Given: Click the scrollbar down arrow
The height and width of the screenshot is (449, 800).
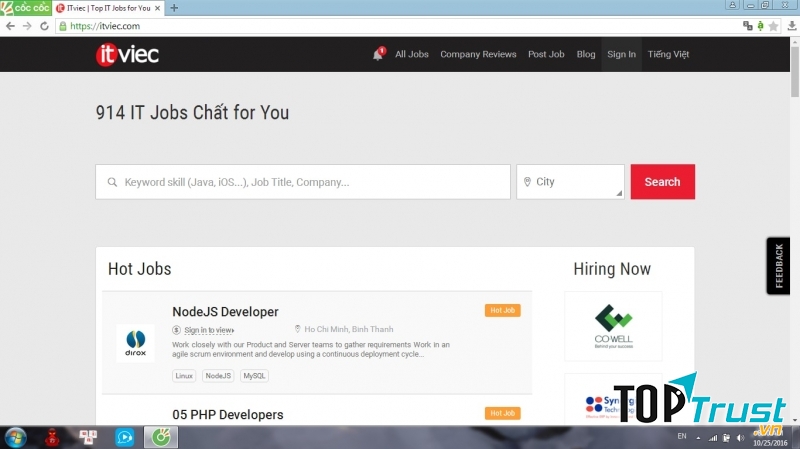Looking at the screenshot, I should pyautogui.click(x=795, y=420).
